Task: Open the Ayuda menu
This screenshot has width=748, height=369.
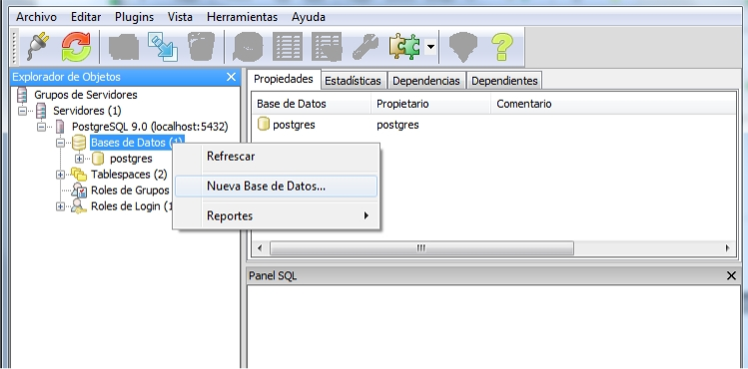Action: [x=308, y=17]
